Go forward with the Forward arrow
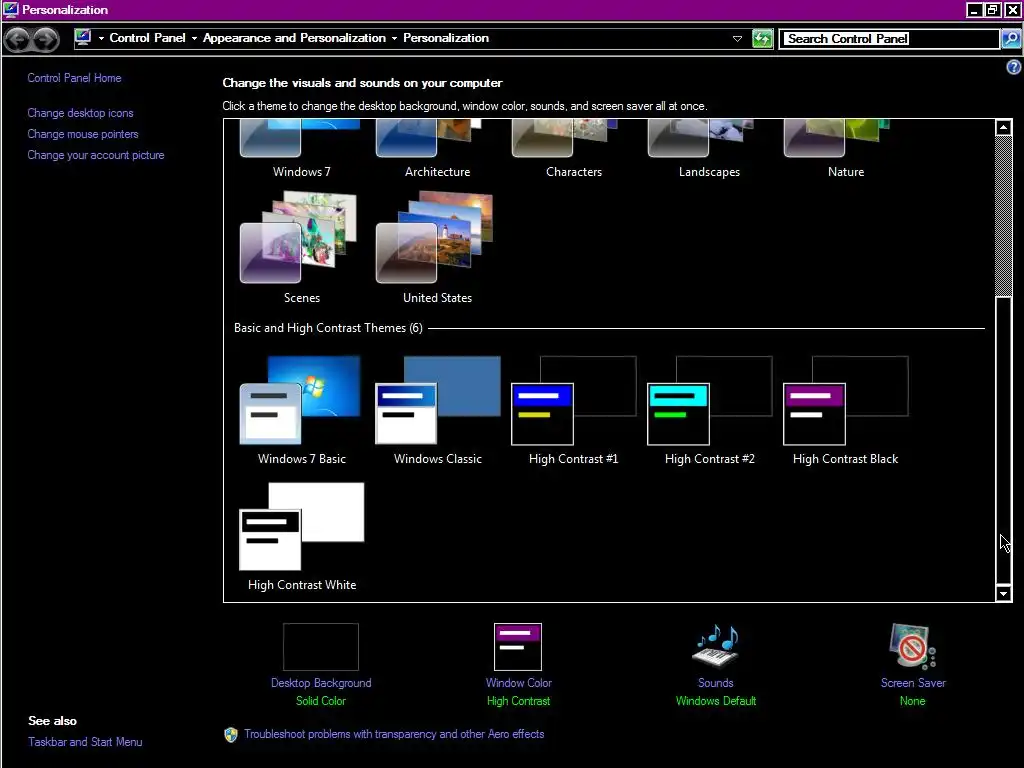Image resolution: width=1024 pixels, height=768 pixels. point(46,40)
